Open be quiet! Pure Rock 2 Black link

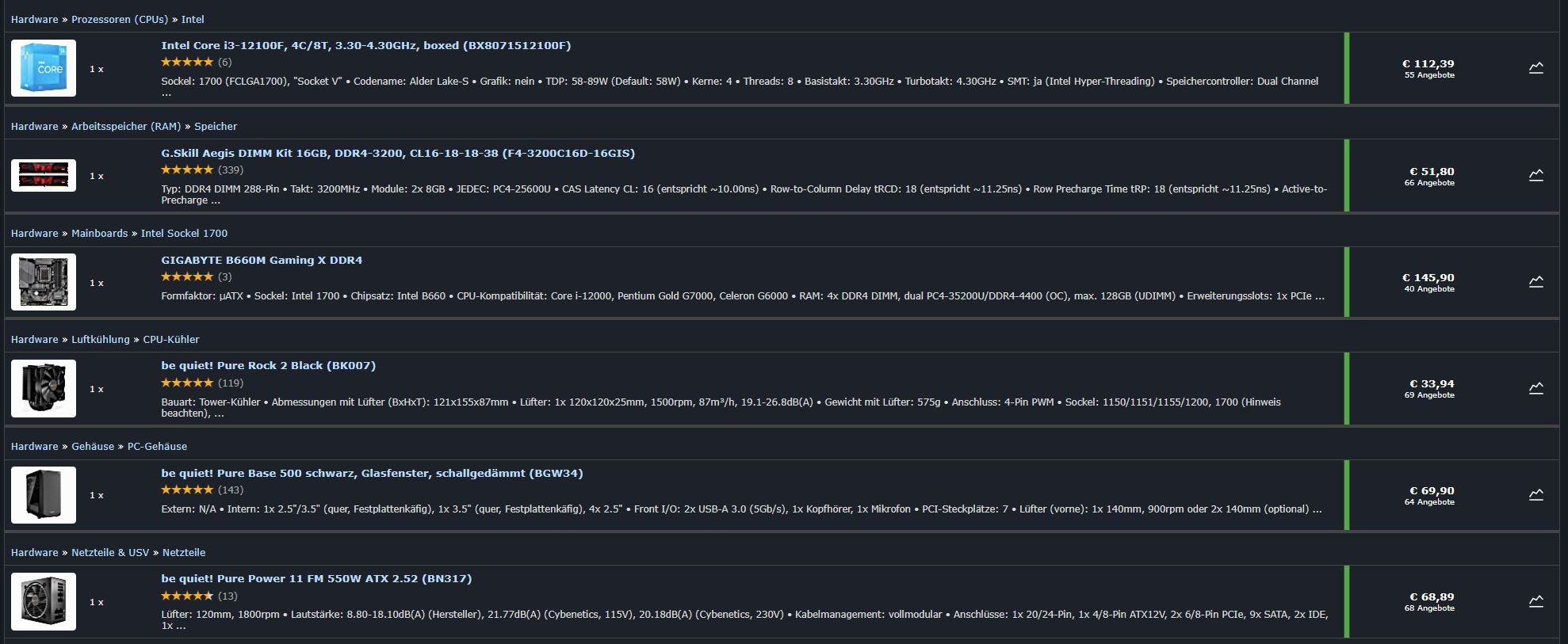click(x=268, y=365)
